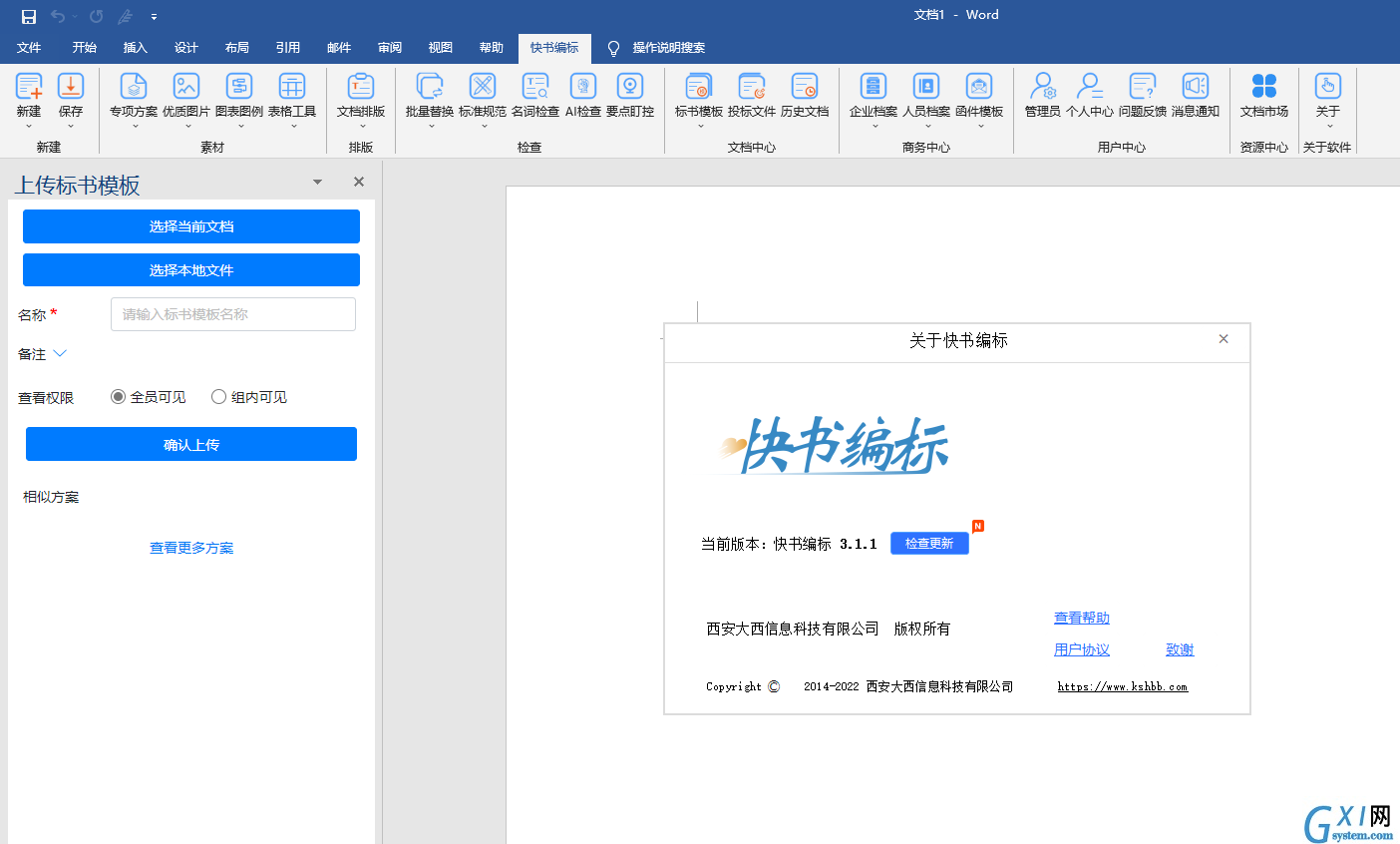Click the 关于 ribbon icon
Viewport: 1400px width, 844px height.
[x=1328, y=87]
